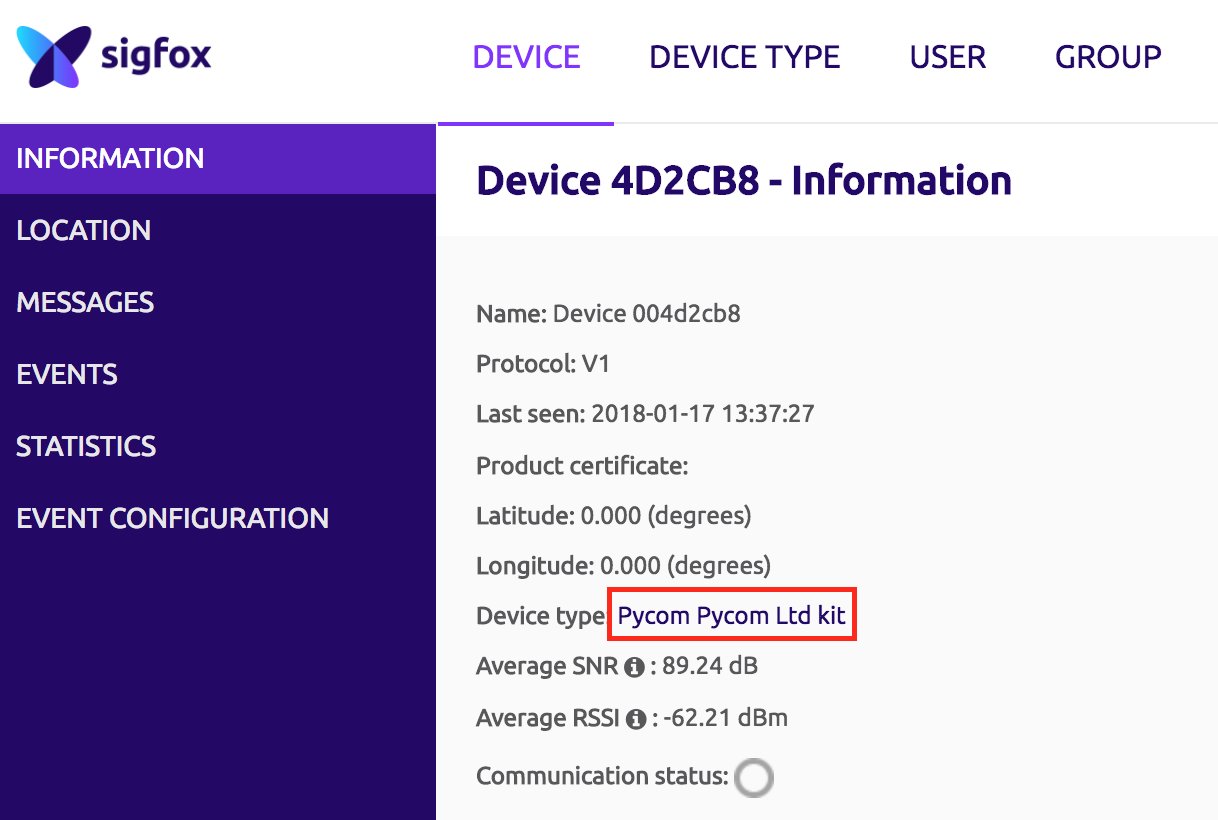Screen dimensions: 1218x820
Task: Click the Communication status circle indicator
Action: pos(753,777)
